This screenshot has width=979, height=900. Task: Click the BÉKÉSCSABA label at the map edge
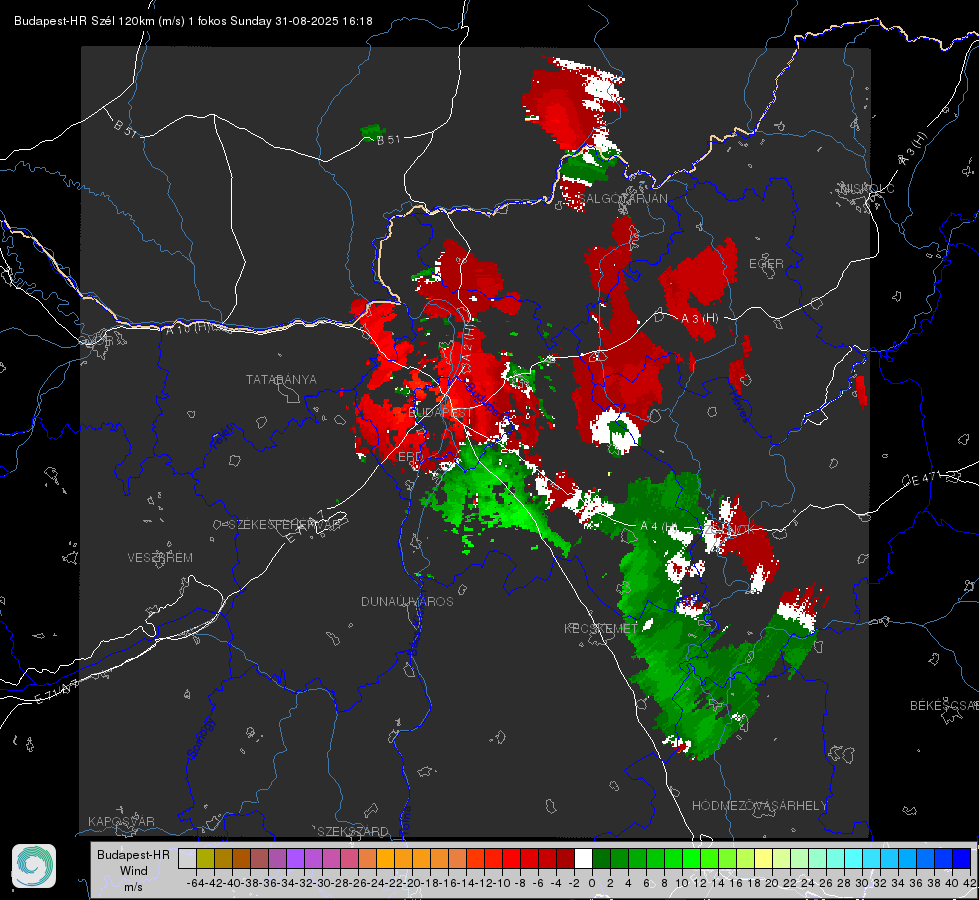click(944, 706)
